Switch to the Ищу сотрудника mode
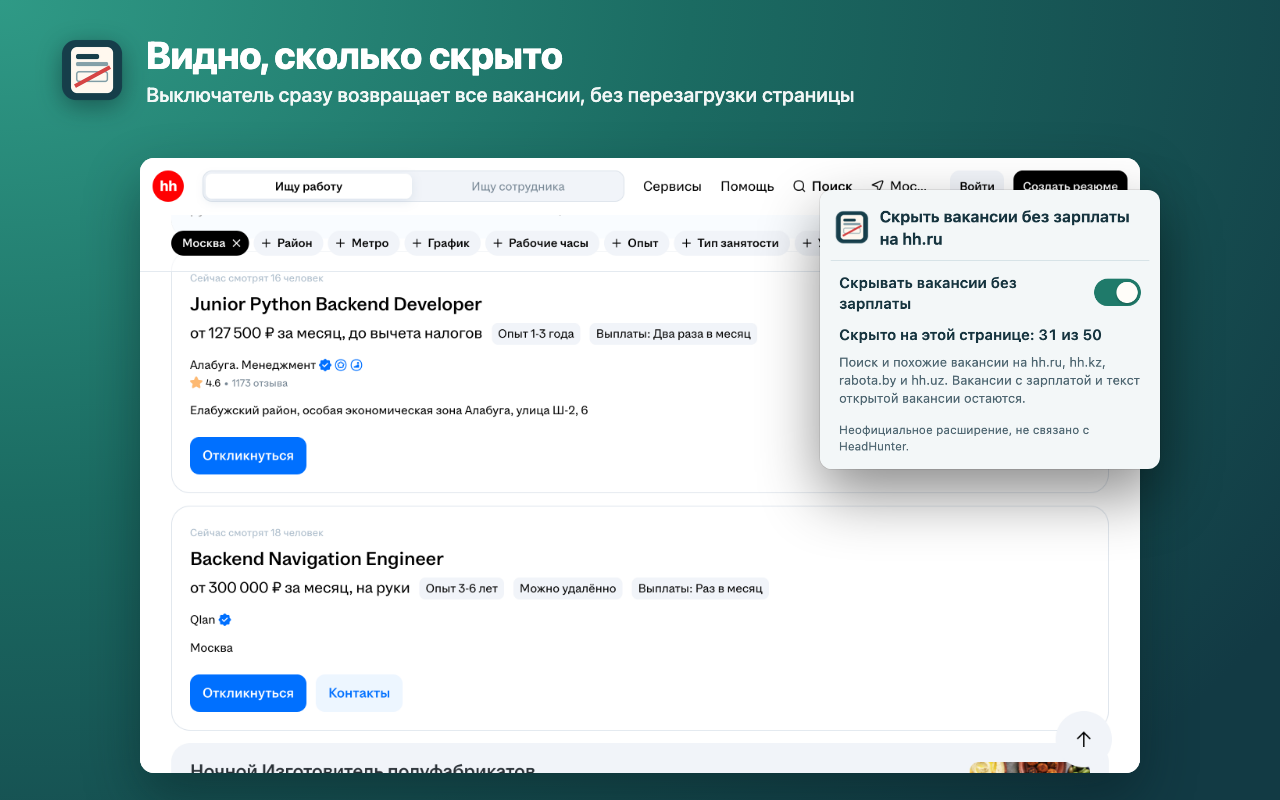 (518, 187)
